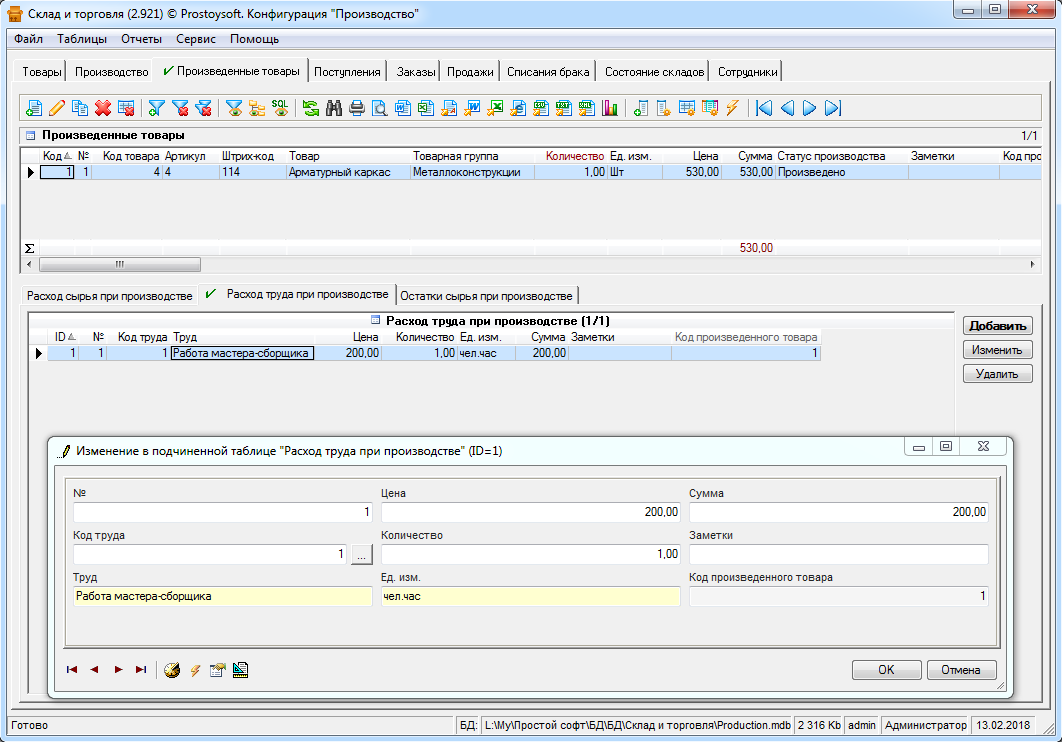
Task: Switch to the Заказы tab
Action: pyautogui.click(x=415, y=72)
